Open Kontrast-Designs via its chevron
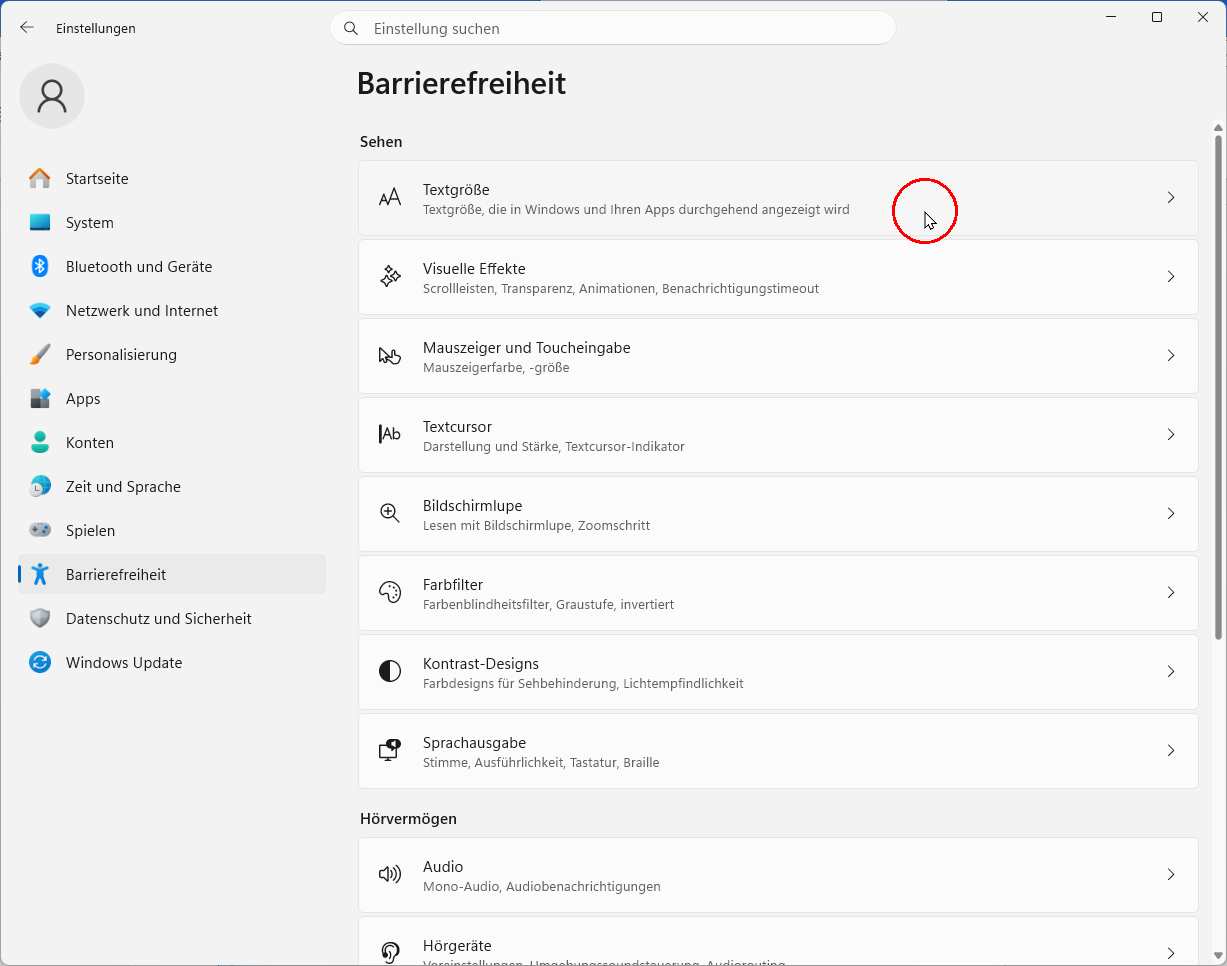1227x966 pixels. click(1171, 672)
